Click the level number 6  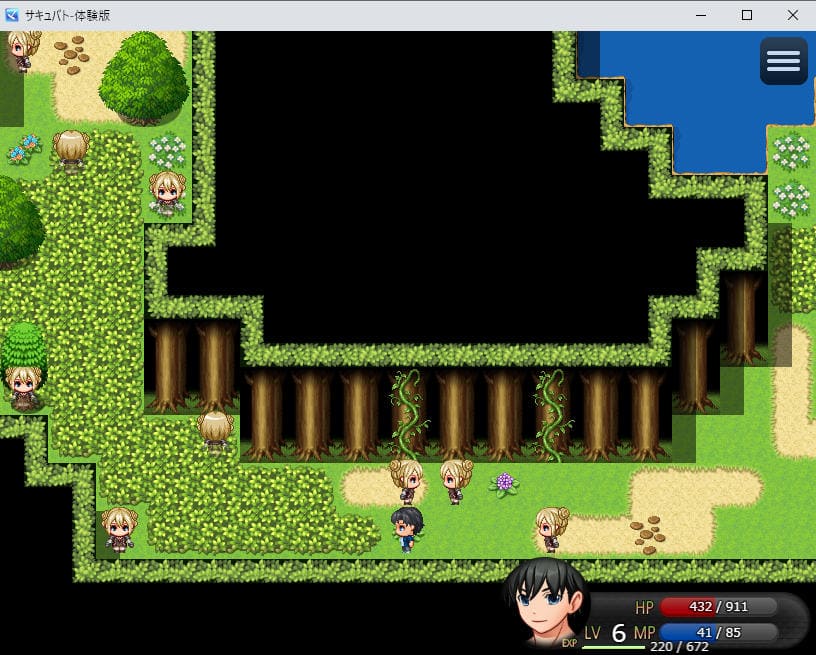pyautogui.click(x=618, y=633)
